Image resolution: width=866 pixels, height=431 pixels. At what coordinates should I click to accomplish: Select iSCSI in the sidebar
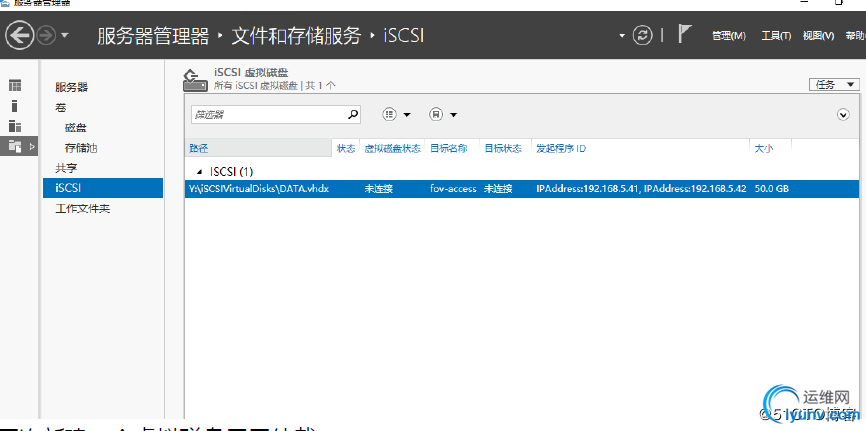pos(103,188)
